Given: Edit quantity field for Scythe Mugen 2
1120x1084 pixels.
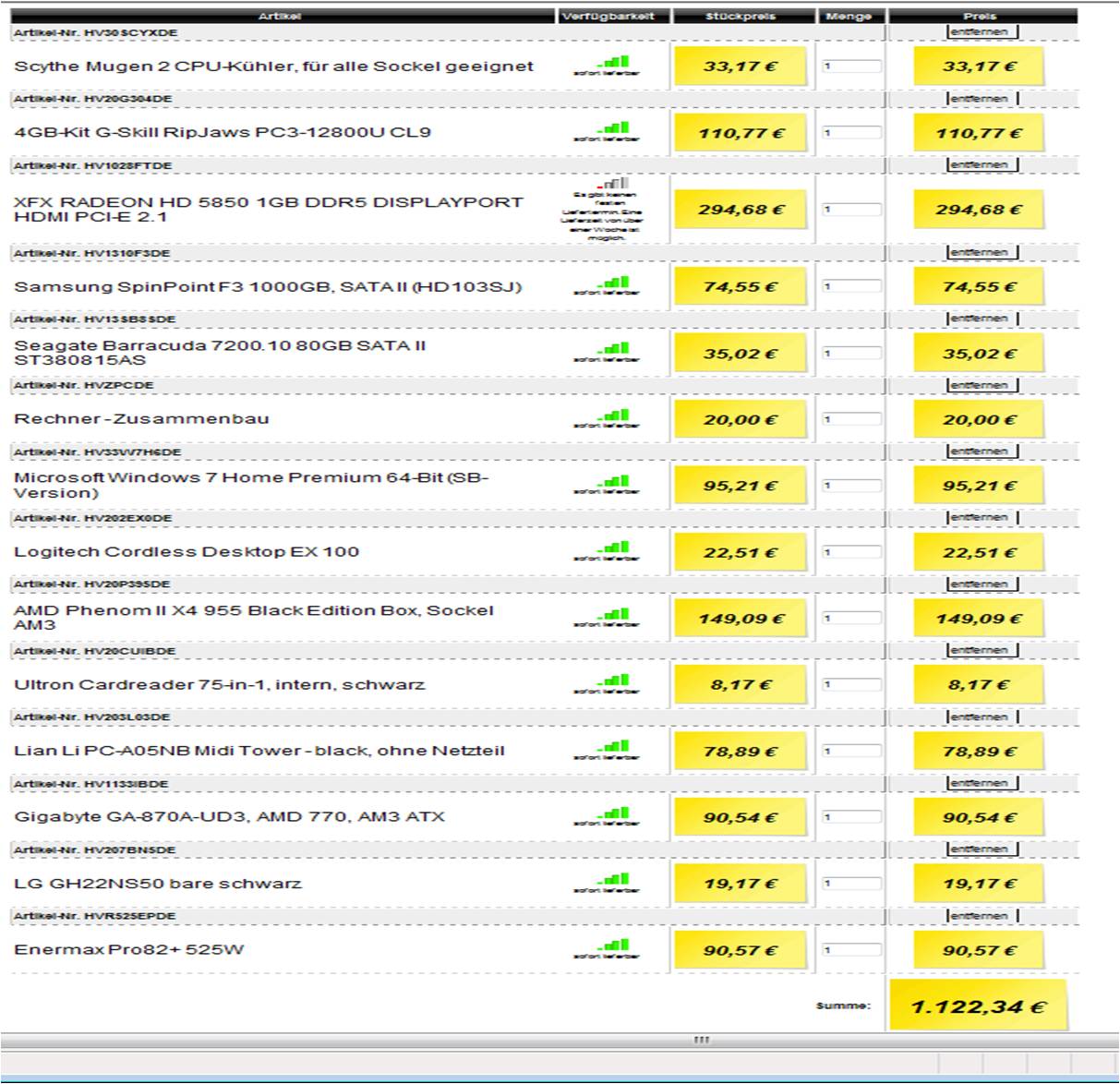Looking at the screenshot, I should 851,66.
